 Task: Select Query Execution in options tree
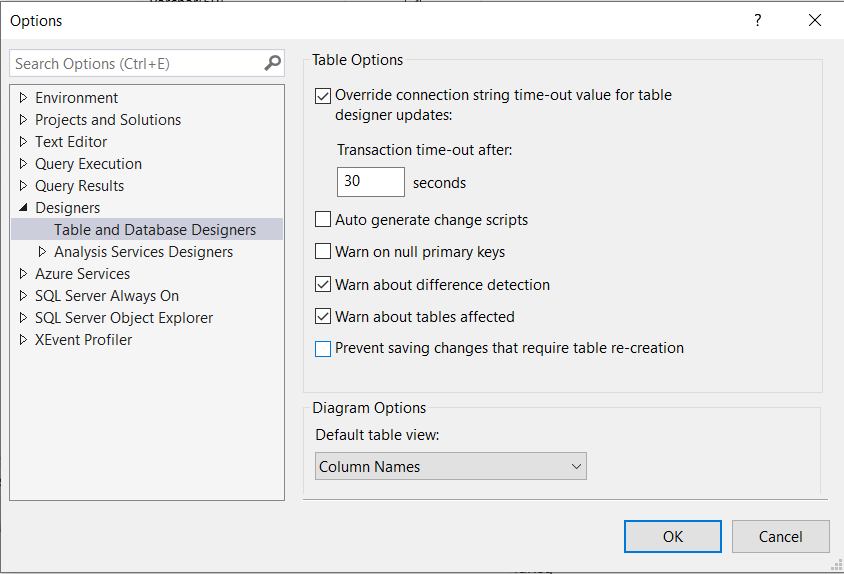88,164
